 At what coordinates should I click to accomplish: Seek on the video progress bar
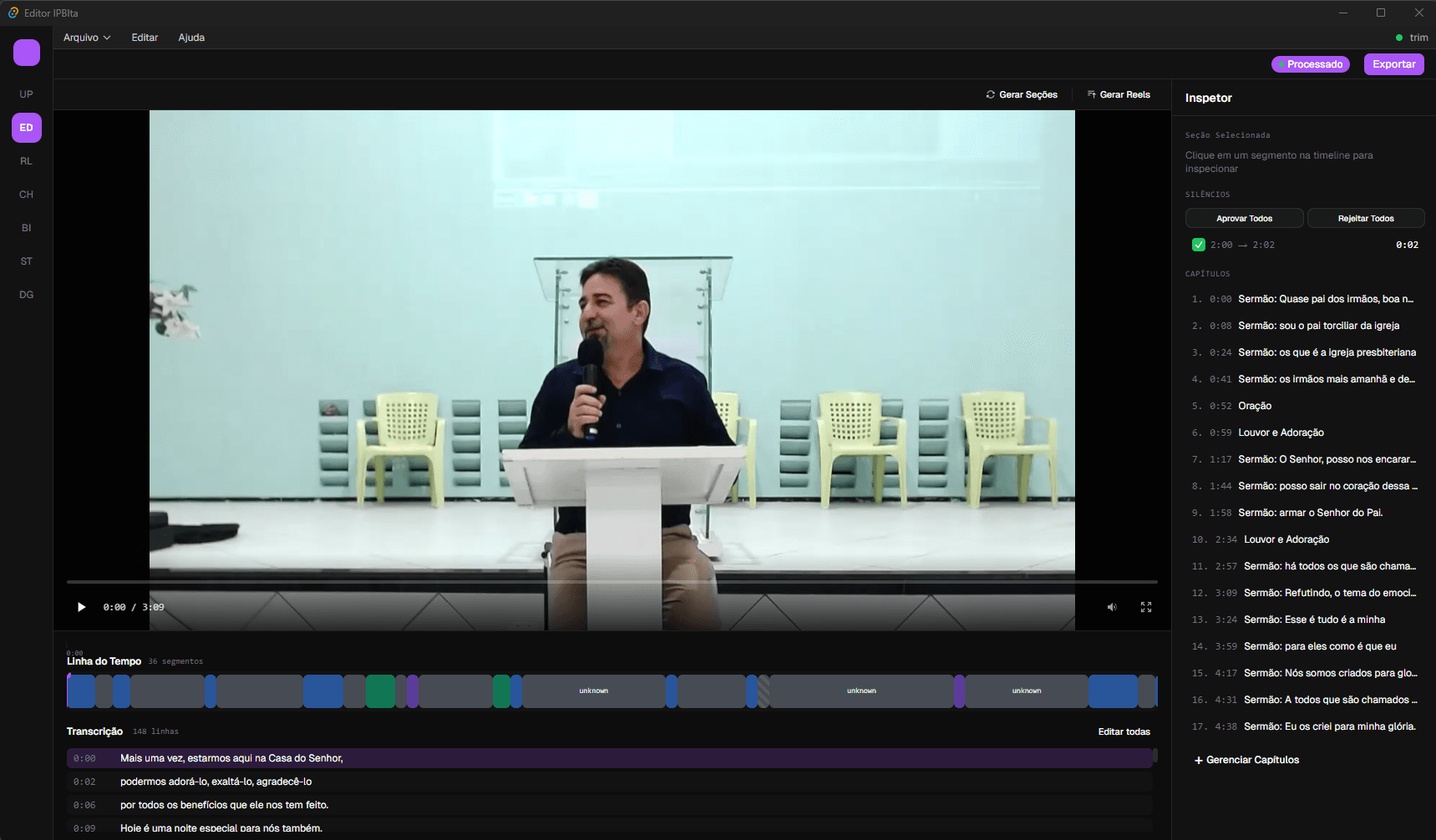coord(612,581)
